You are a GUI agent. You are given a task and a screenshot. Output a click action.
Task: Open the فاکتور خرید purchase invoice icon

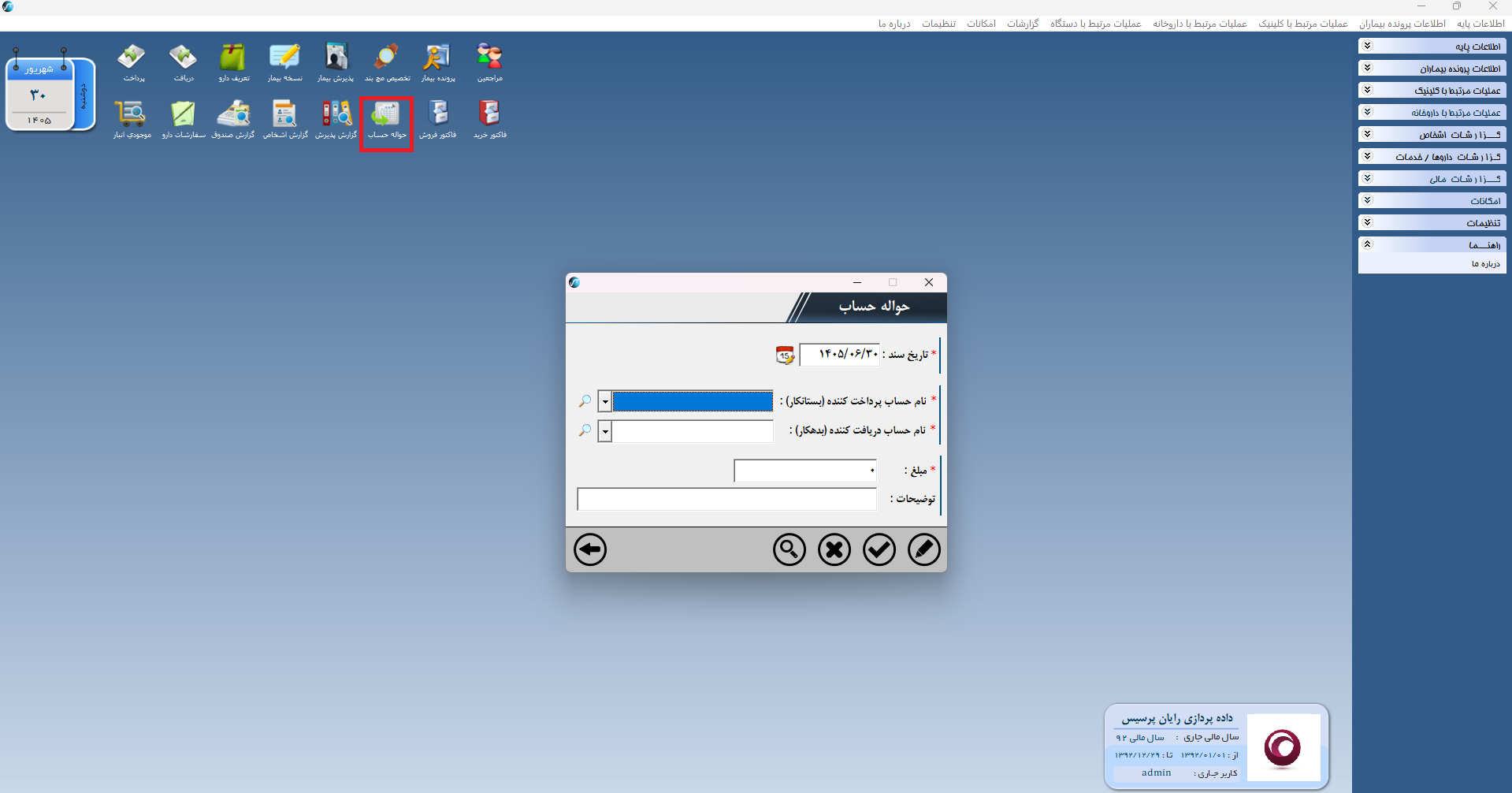489,119
